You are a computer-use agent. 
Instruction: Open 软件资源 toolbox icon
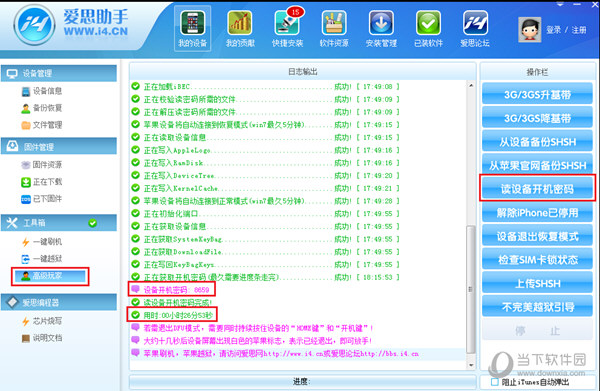click(334, 29)
